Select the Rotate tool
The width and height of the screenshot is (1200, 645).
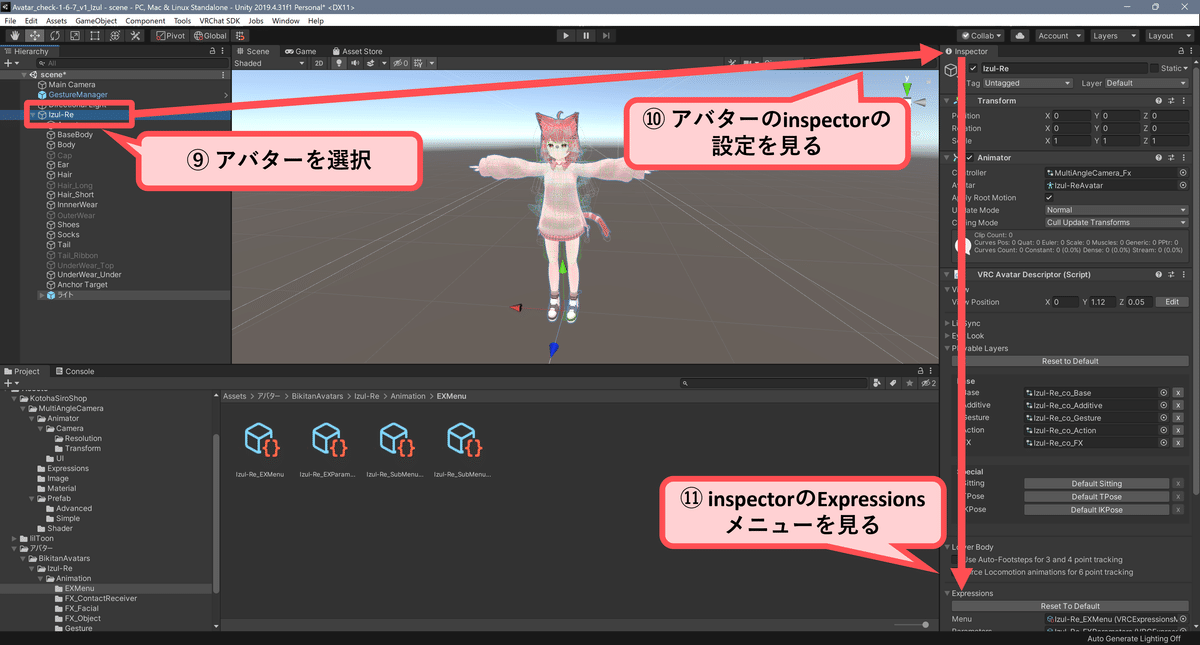(x=55, y=36)
